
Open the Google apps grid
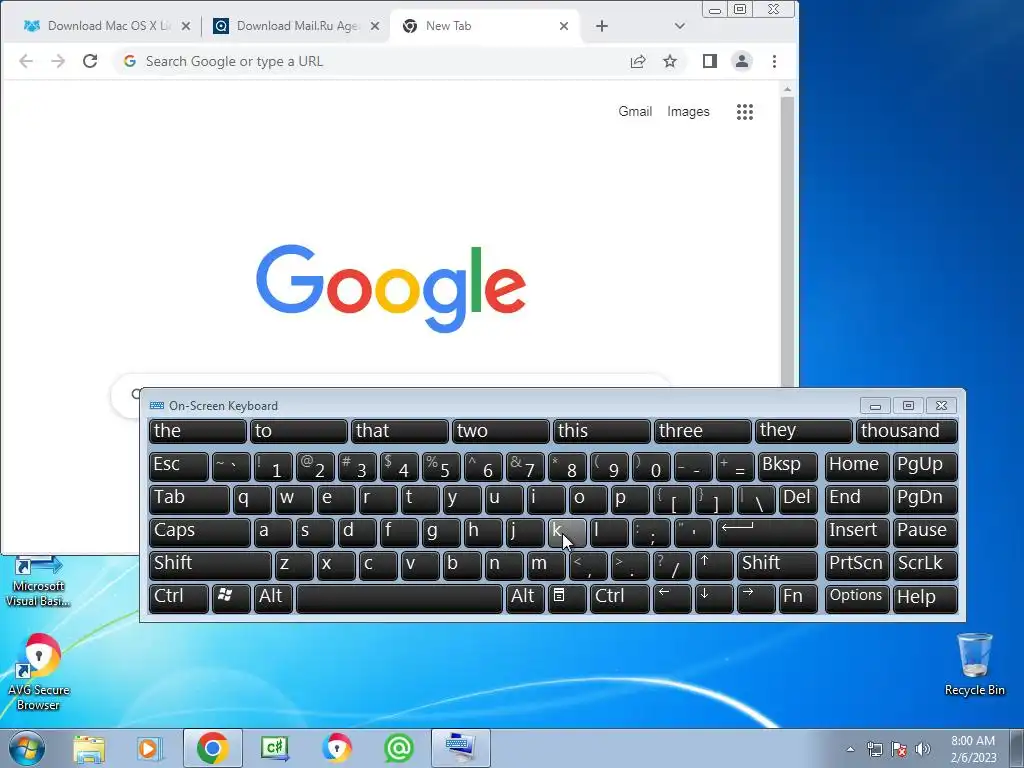click(x=745, y=112)
